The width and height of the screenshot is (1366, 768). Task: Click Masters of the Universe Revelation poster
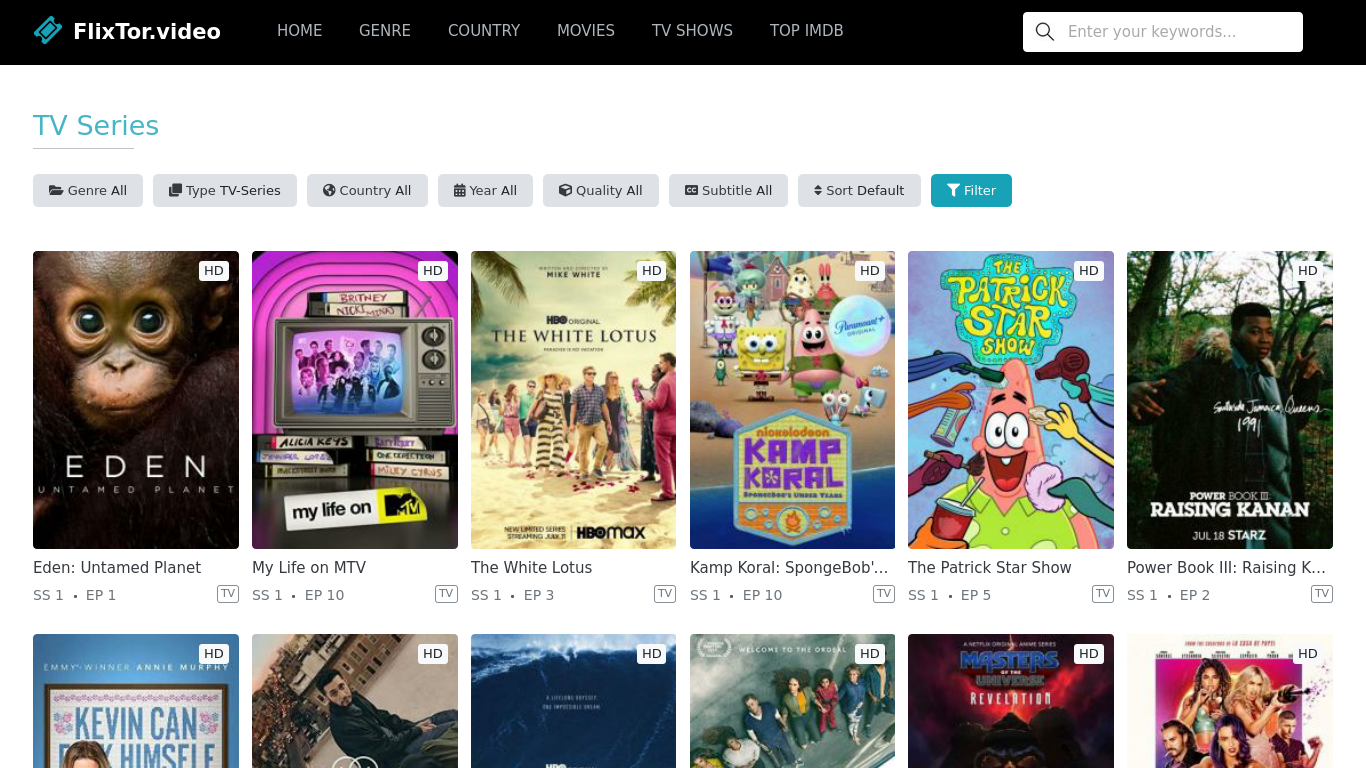click(x=1011, y=701)
